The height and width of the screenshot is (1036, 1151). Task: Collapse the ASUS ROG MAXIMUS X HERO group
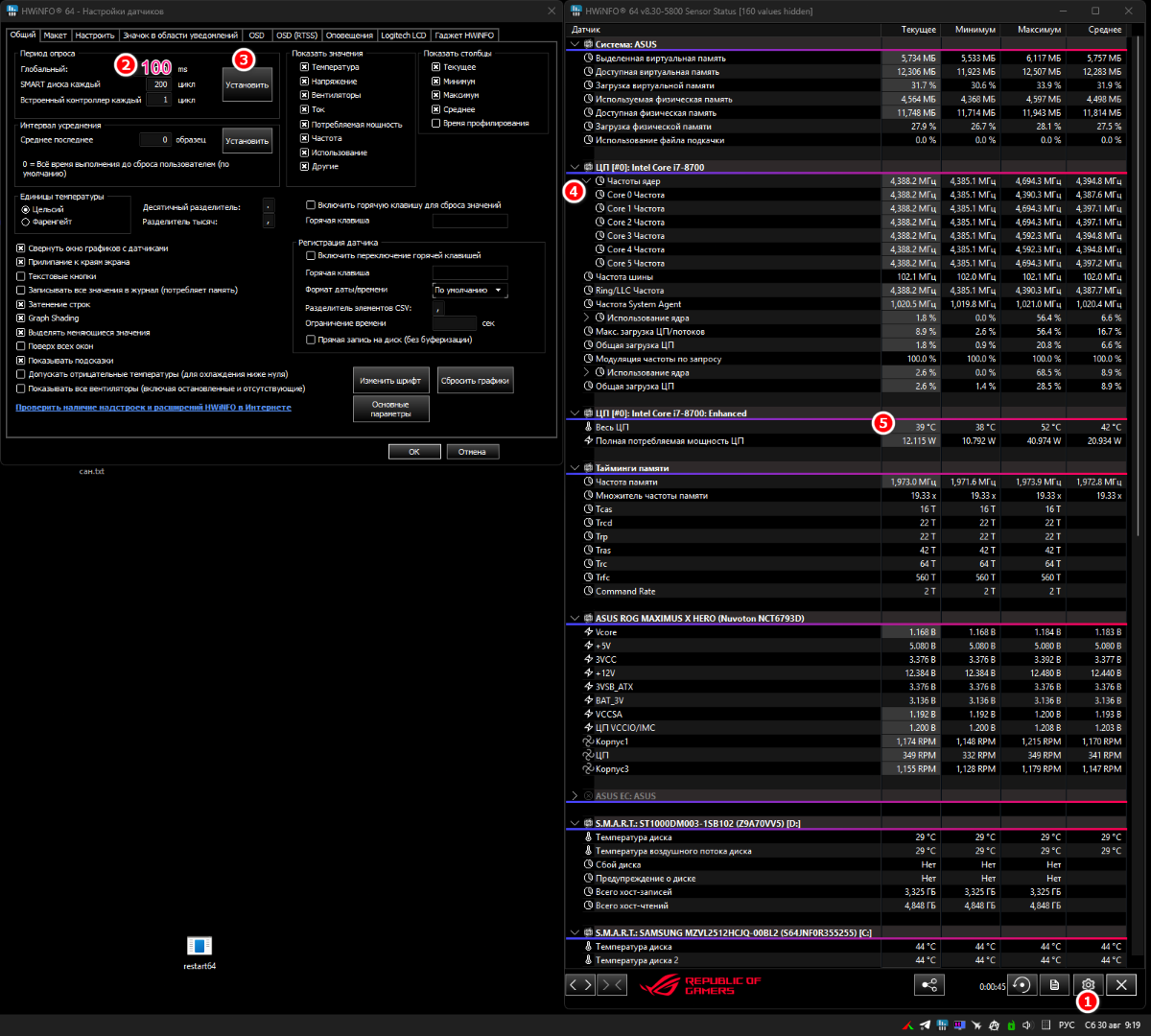click(575, 619)
